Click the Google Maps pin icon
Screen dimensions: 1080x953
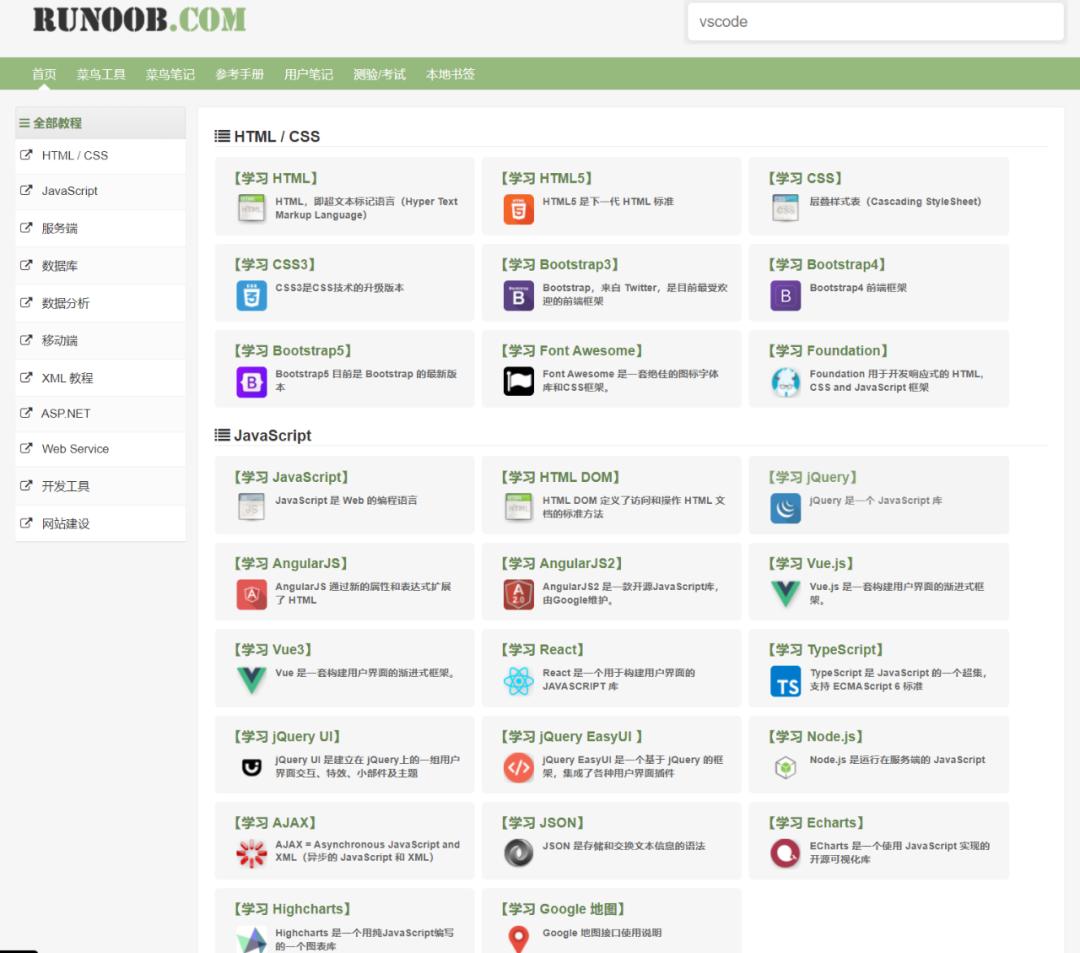pos(519,939)
